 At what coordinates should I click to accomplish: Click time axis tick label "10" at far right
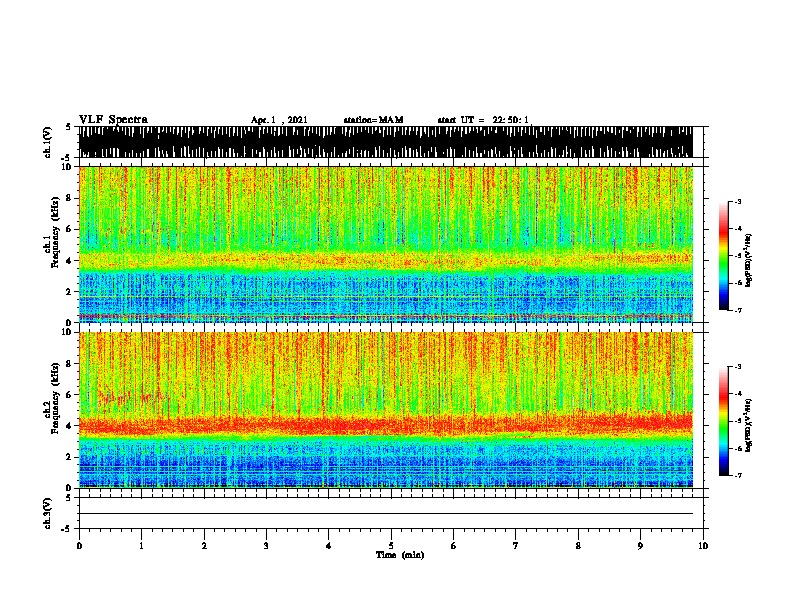coord(703,546)
